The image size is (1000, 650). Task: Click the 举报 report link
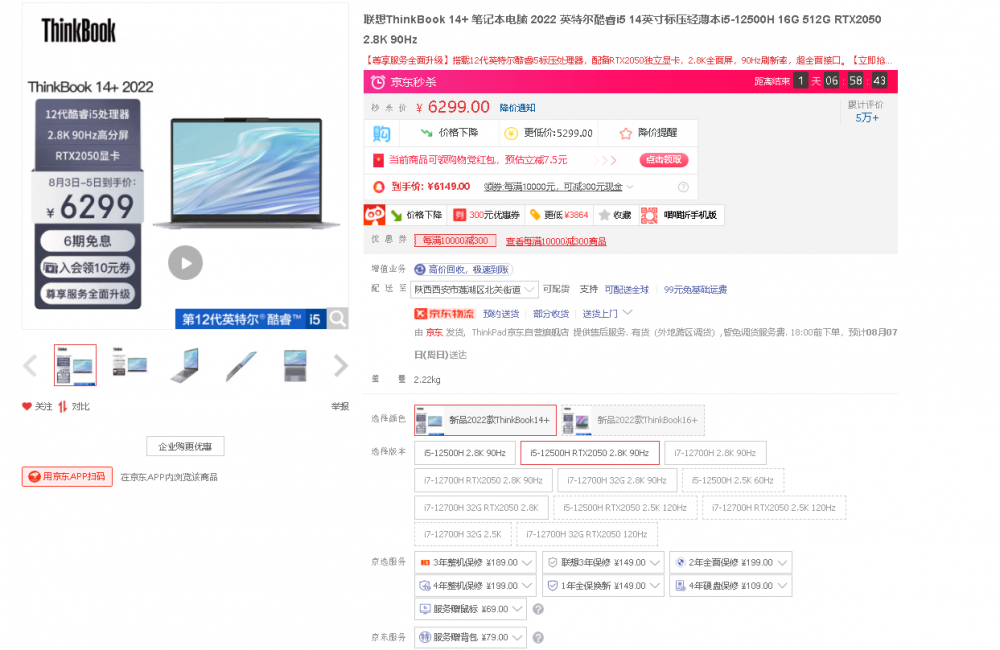[340, 406]
